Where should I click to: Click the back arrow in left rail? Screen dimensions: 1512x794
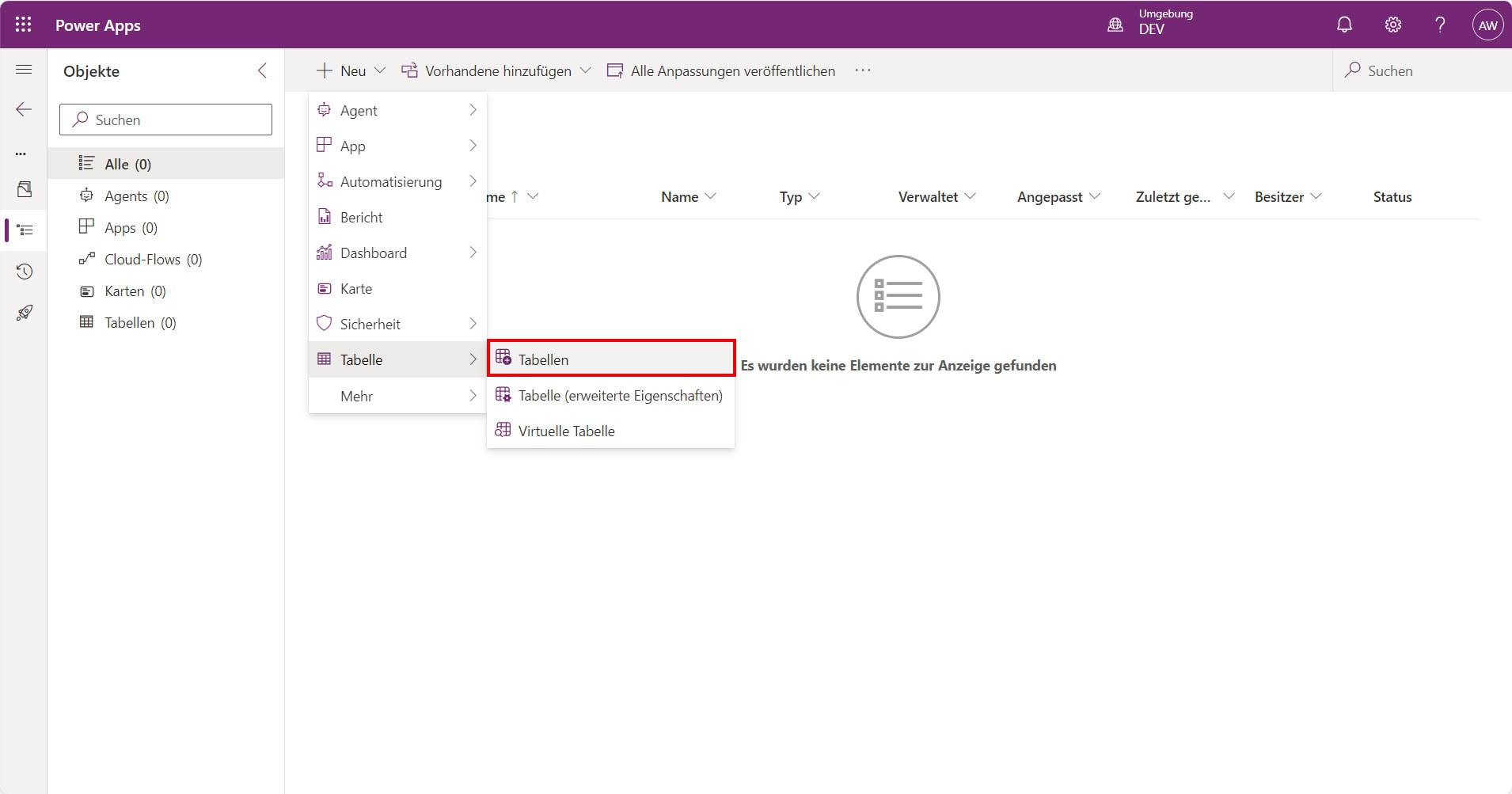click(x=24, y=109)
